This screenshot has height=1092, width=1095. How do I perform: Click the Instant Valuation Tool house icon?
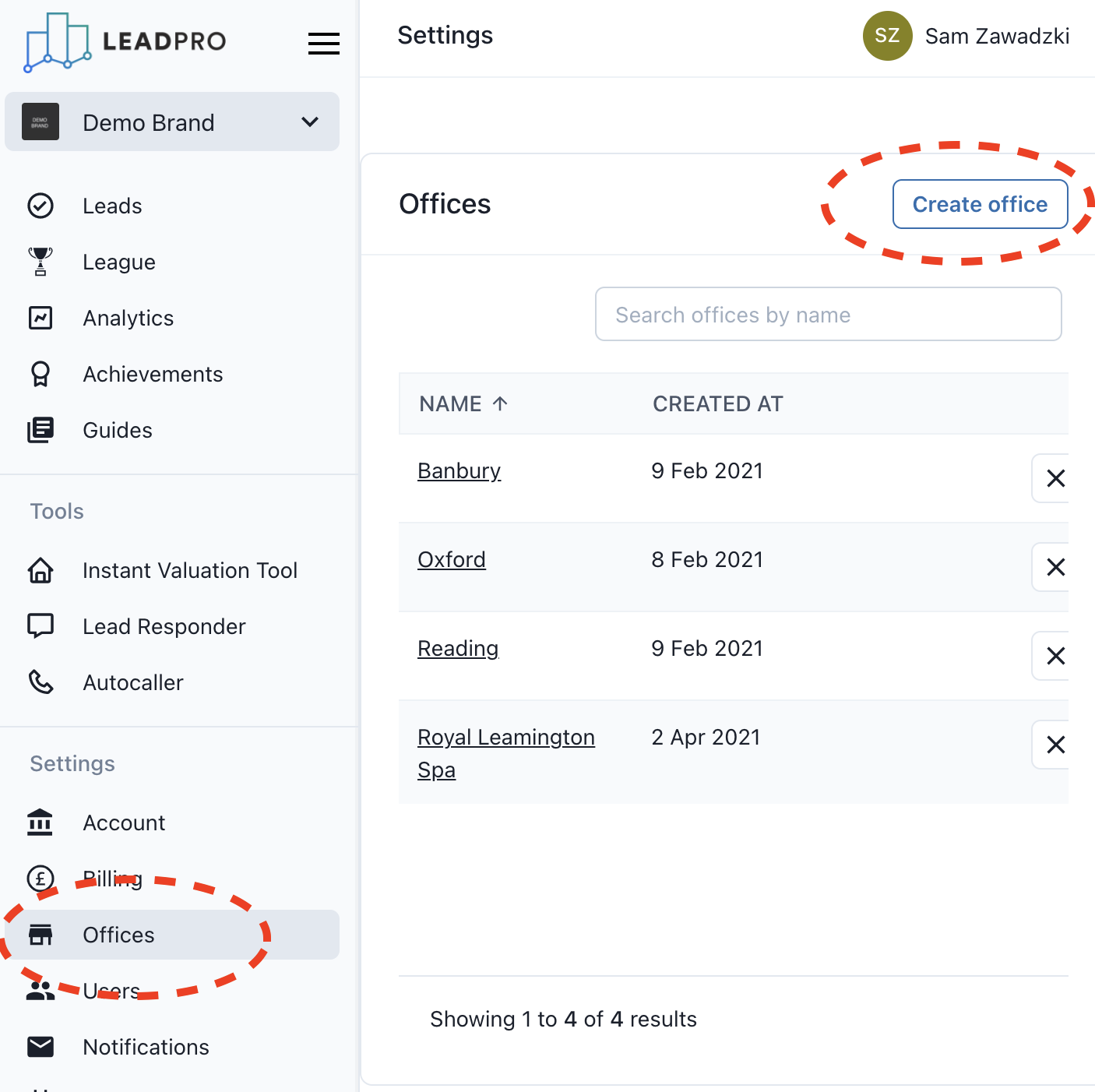(x=40, y=570)
